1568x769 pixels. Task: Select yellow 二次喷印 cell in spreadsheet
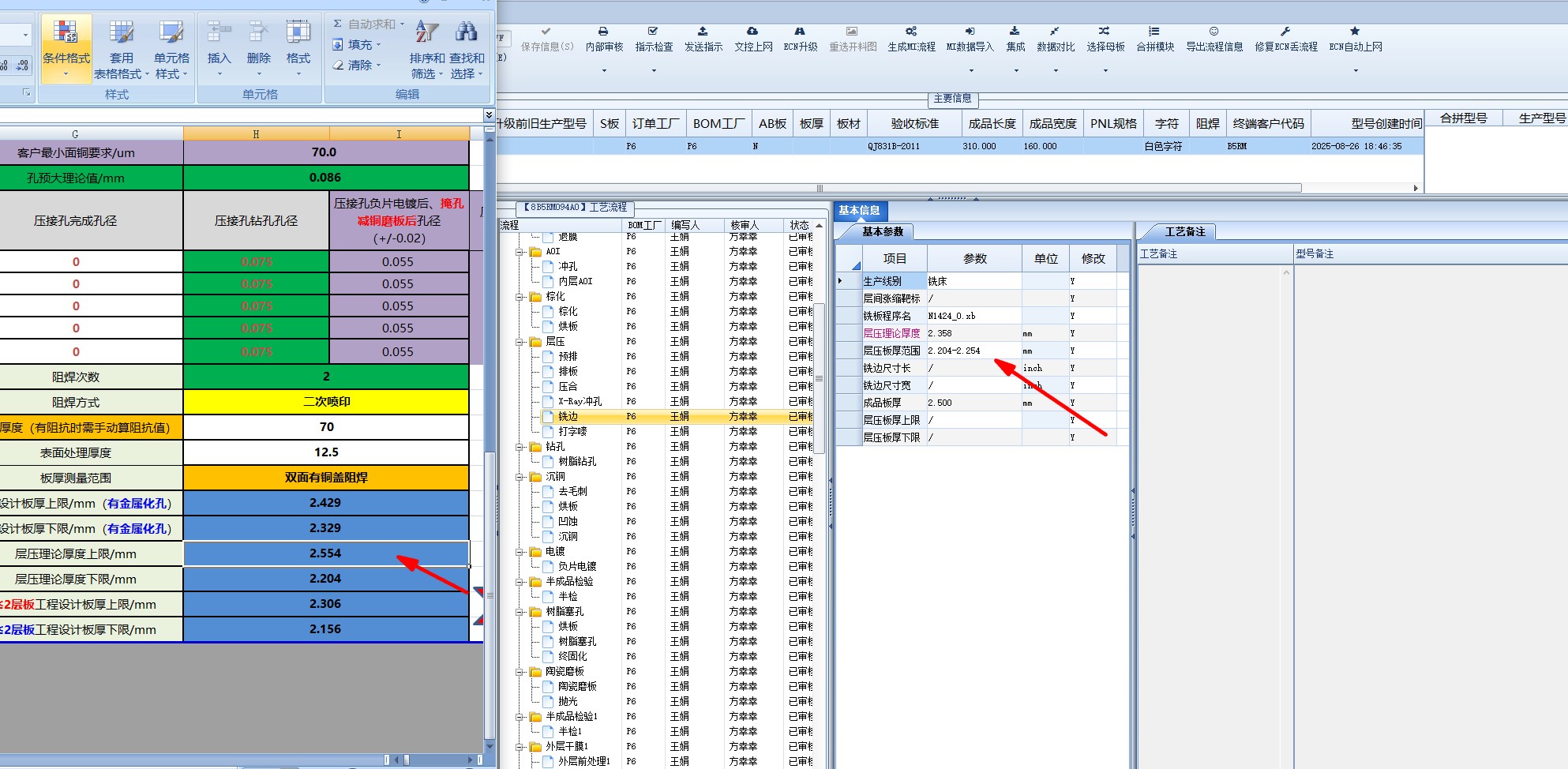(326, 402)
